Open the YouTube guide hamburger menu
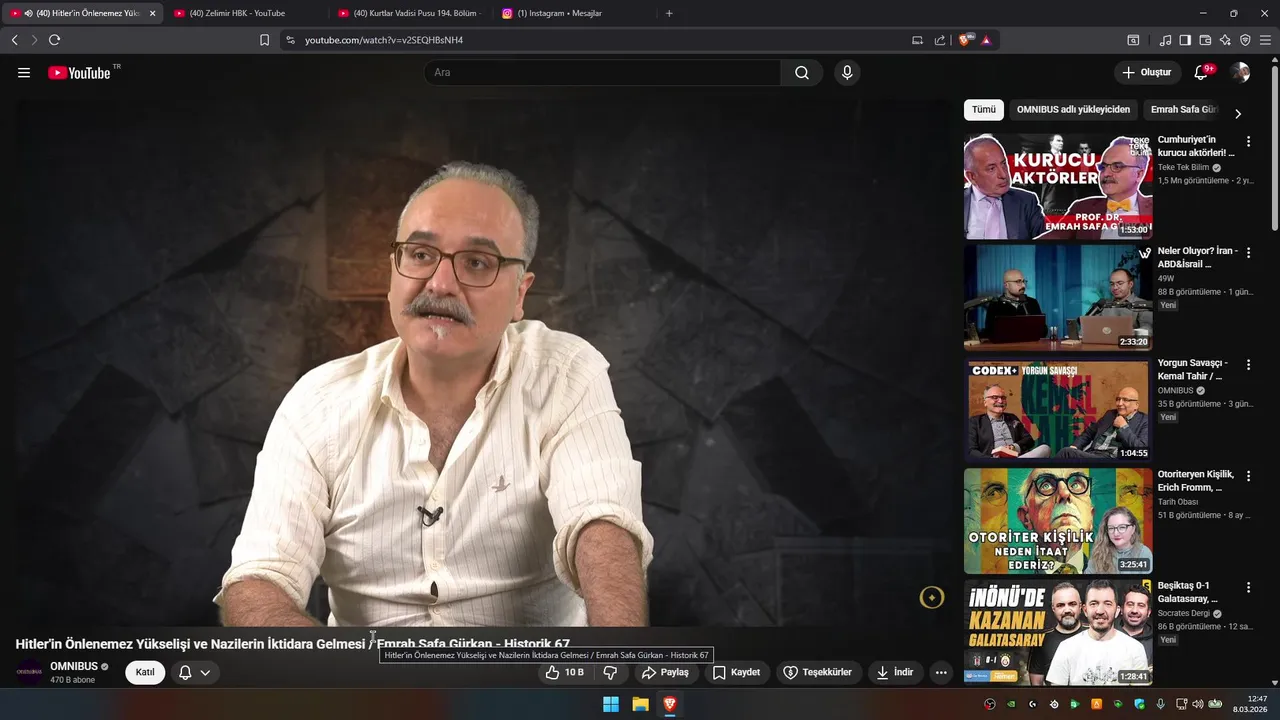Image resolution: width=1280 pixels, height=720 pixels. tap(24, 73)
